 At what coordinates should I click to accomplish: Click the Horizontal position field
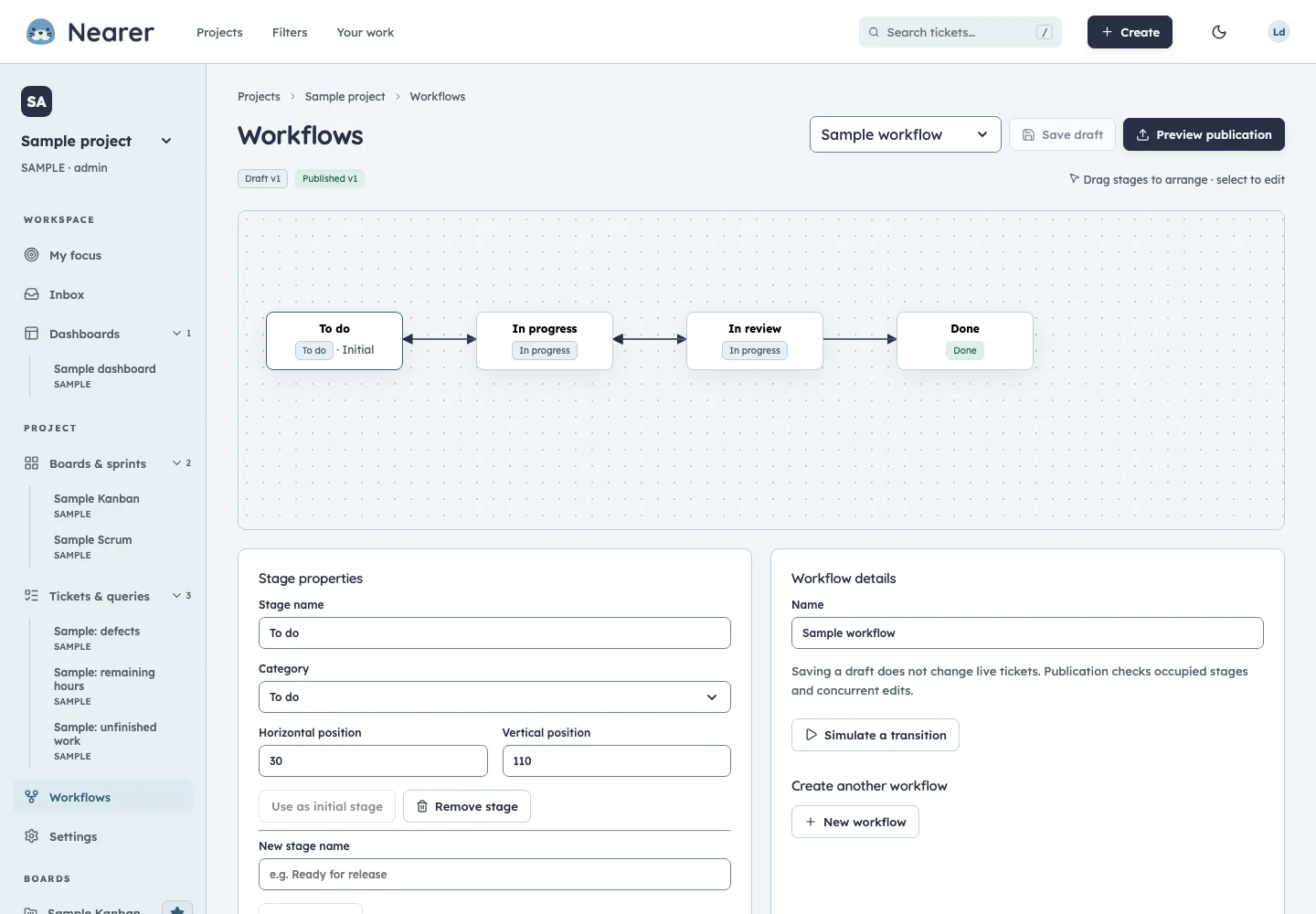pos(373,760)
